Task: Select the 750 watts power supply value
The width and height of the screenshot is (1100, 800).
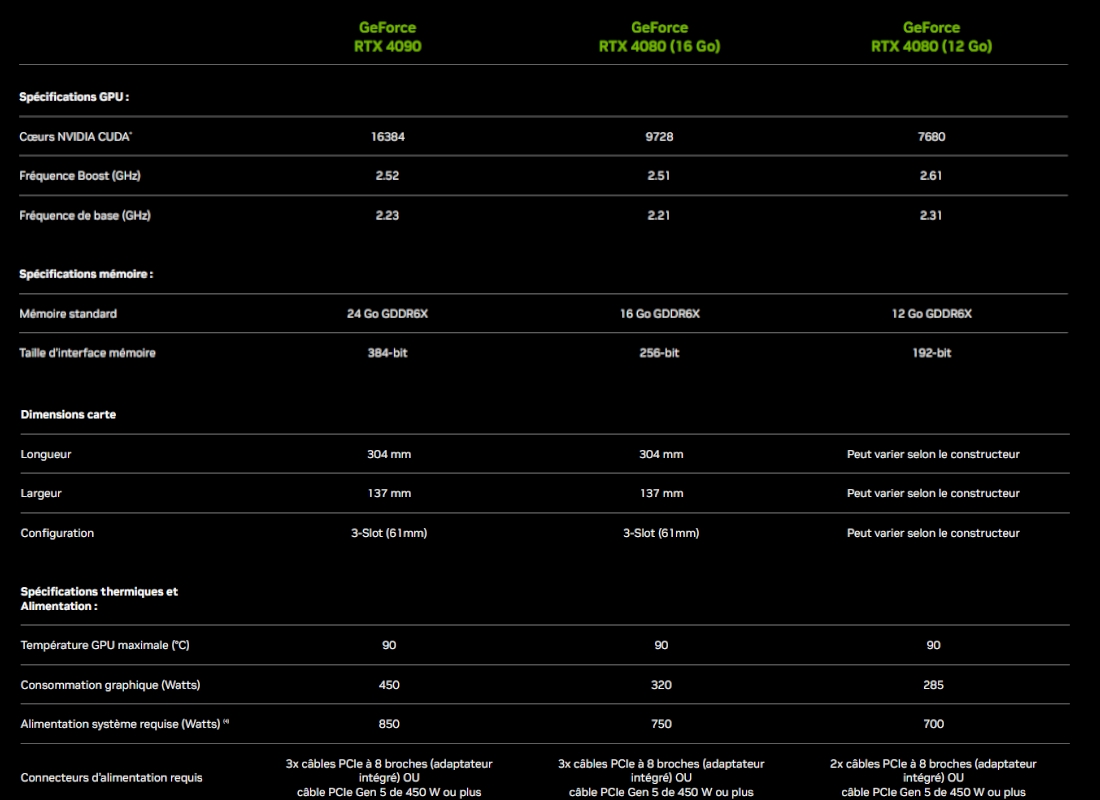Action: (661, 724)
